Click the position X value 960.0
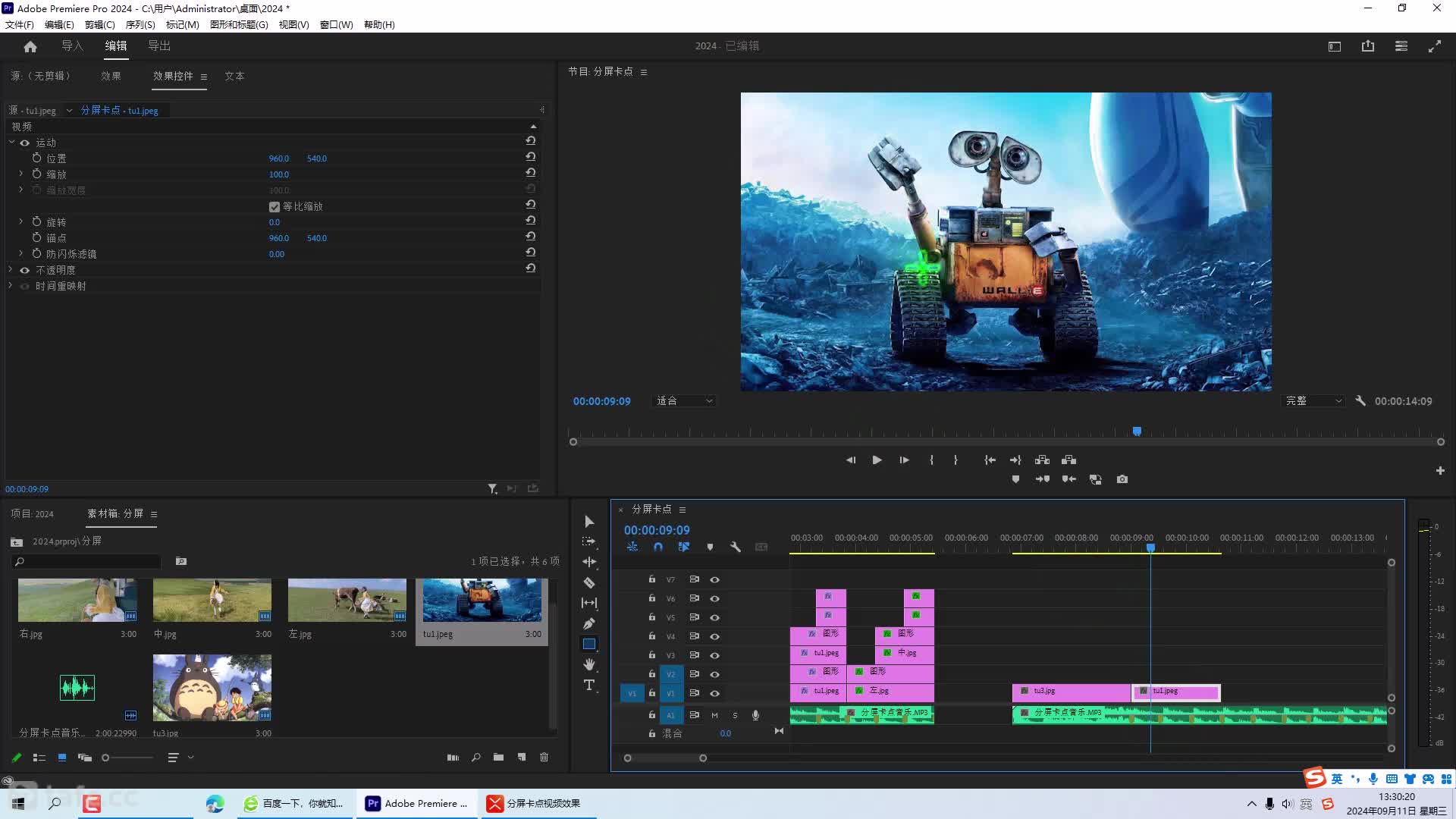Viewport: 1456px width, 819px height. pos(279,158)
